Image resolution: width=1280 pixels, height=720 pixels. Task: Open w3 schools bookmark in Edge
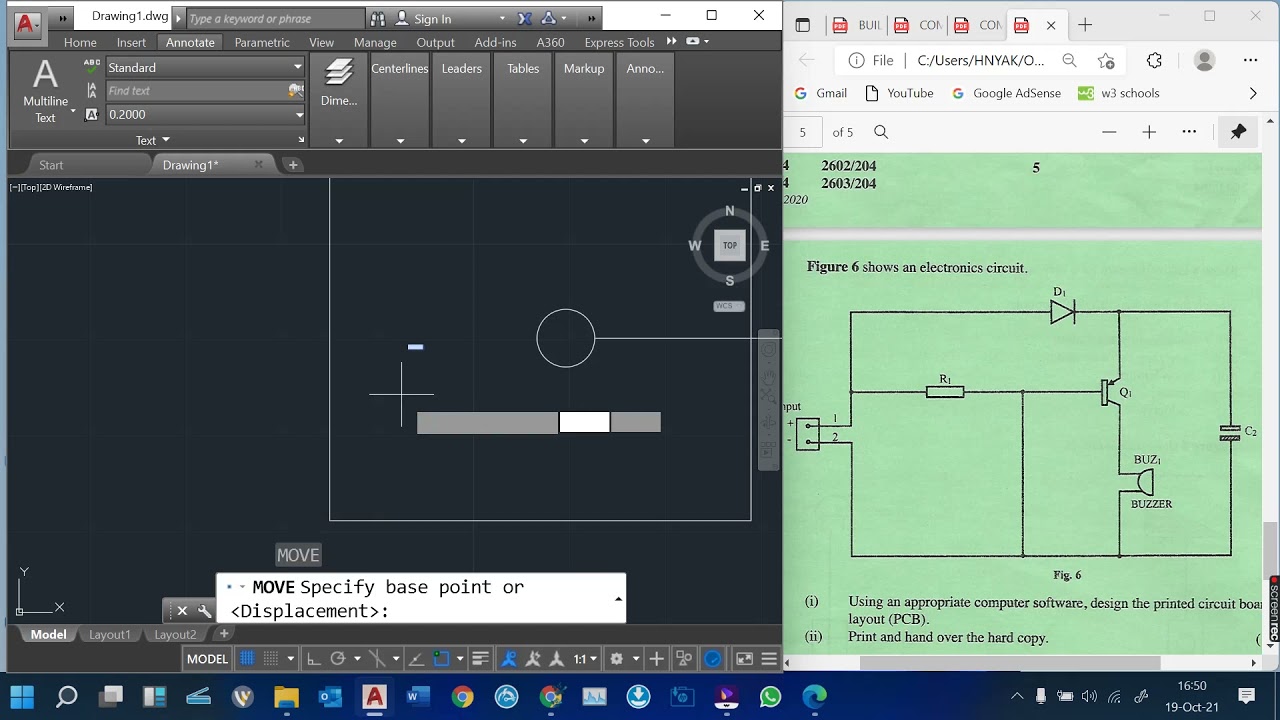1119,93
